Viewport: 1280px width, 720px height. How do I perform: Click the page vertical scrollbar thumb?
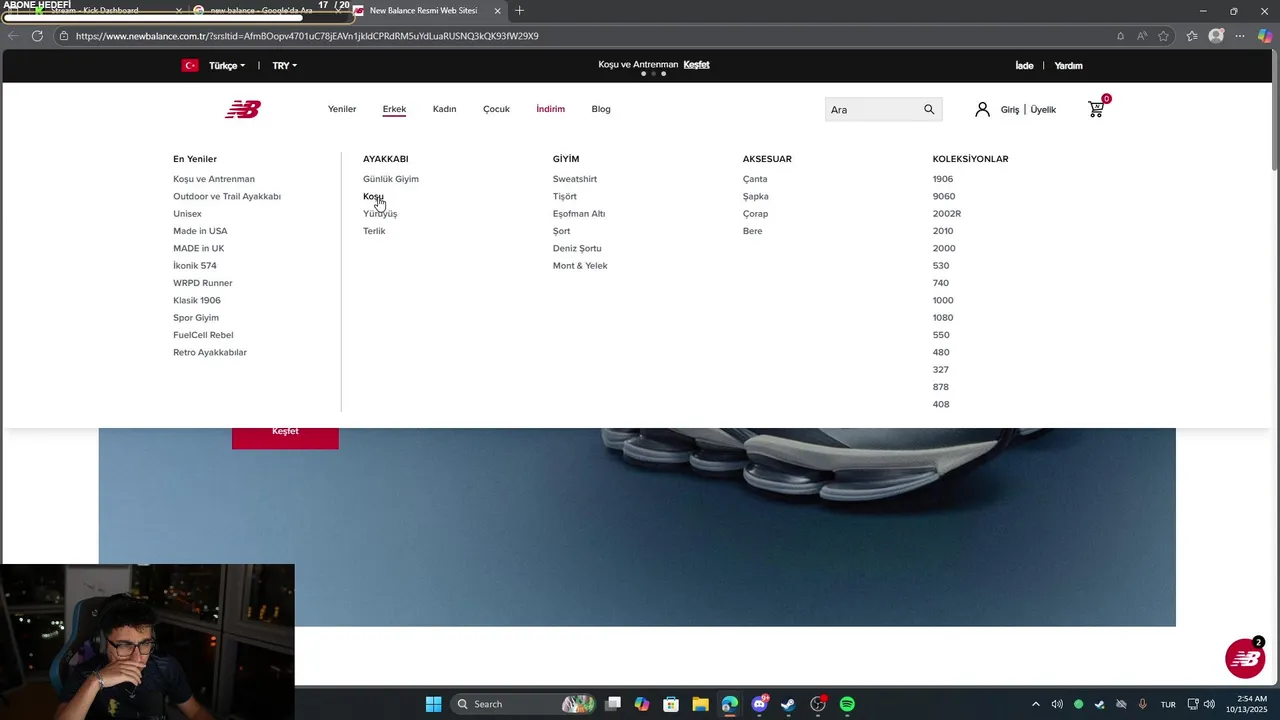pyautogui.click(x=1274, y=112)
